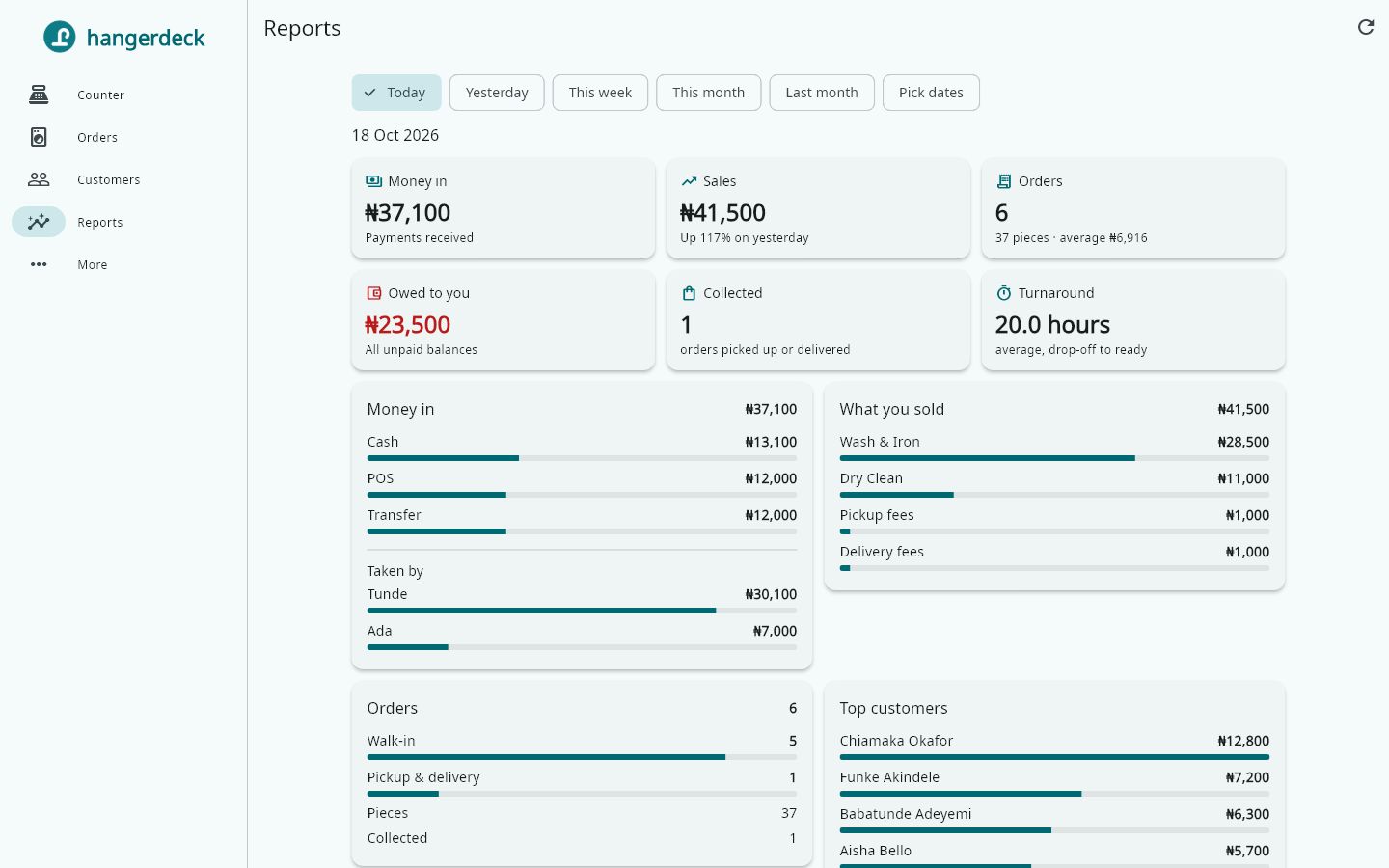Open the Customers people icon
1389x868 pixels.
(x=39, y=179)
